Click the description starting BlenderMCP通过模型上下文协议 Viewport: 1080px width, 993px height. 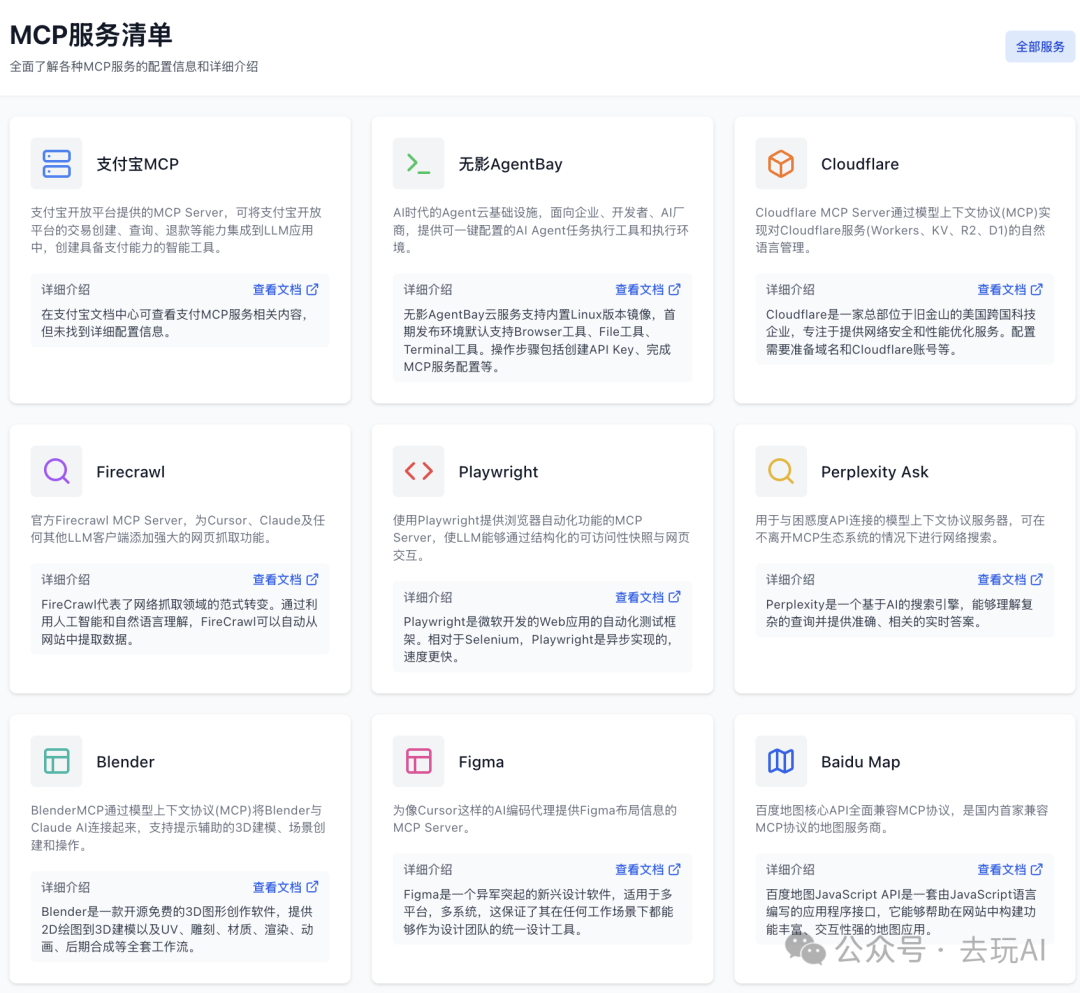tap(178, 828)
